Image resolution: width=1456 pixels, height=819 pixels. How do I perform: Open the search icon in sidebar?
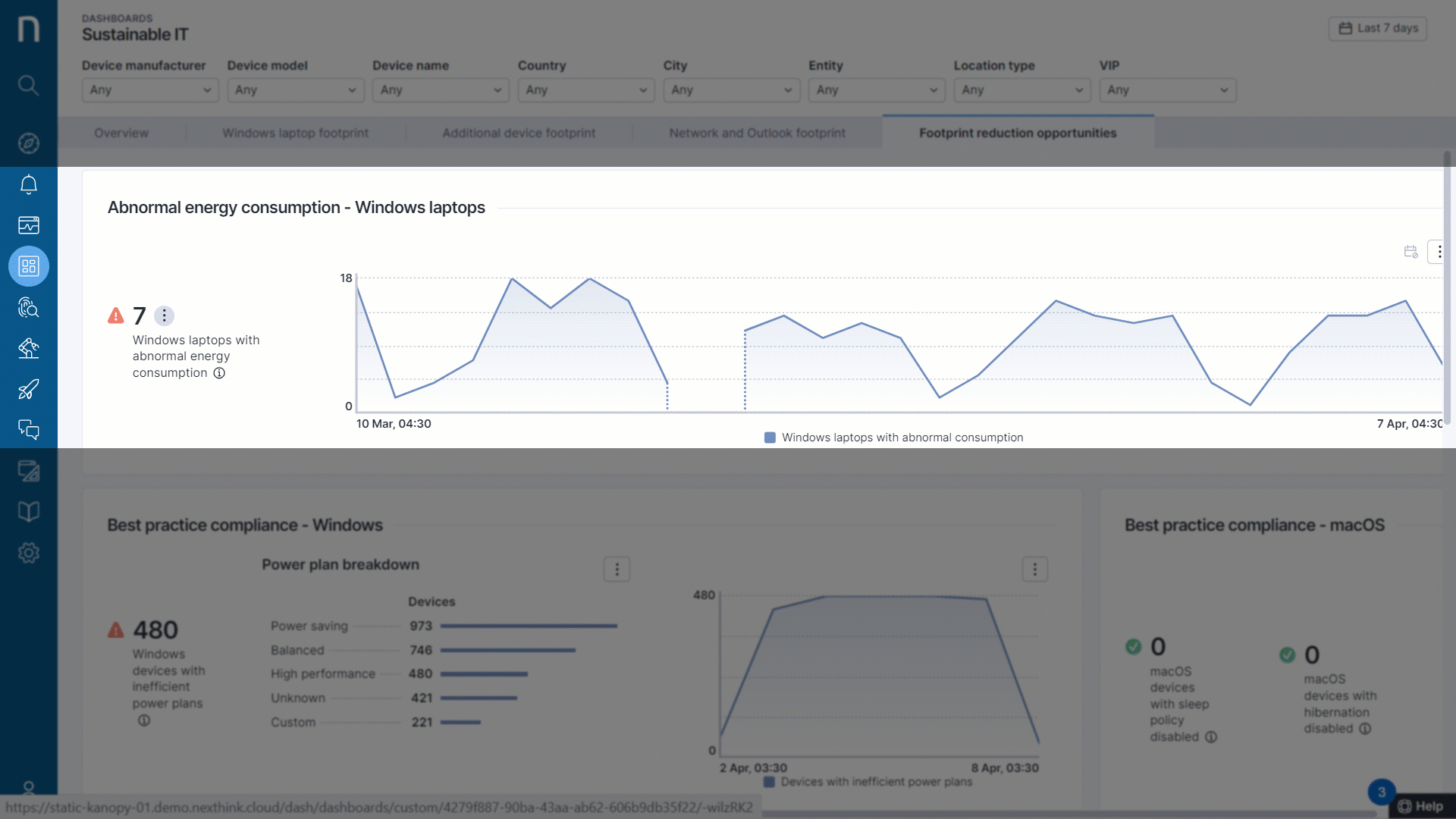(x=28, y=85)
